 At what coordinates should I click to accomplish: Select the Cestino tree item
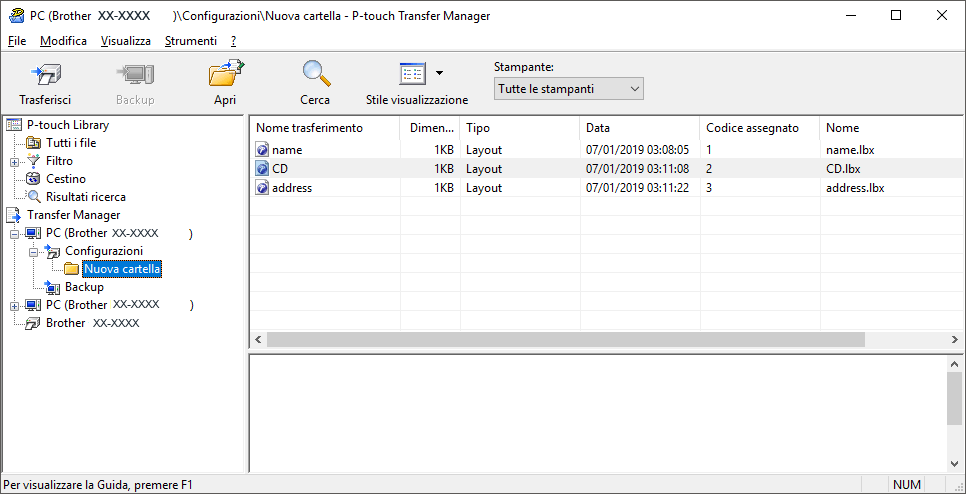tap(66, 179)
